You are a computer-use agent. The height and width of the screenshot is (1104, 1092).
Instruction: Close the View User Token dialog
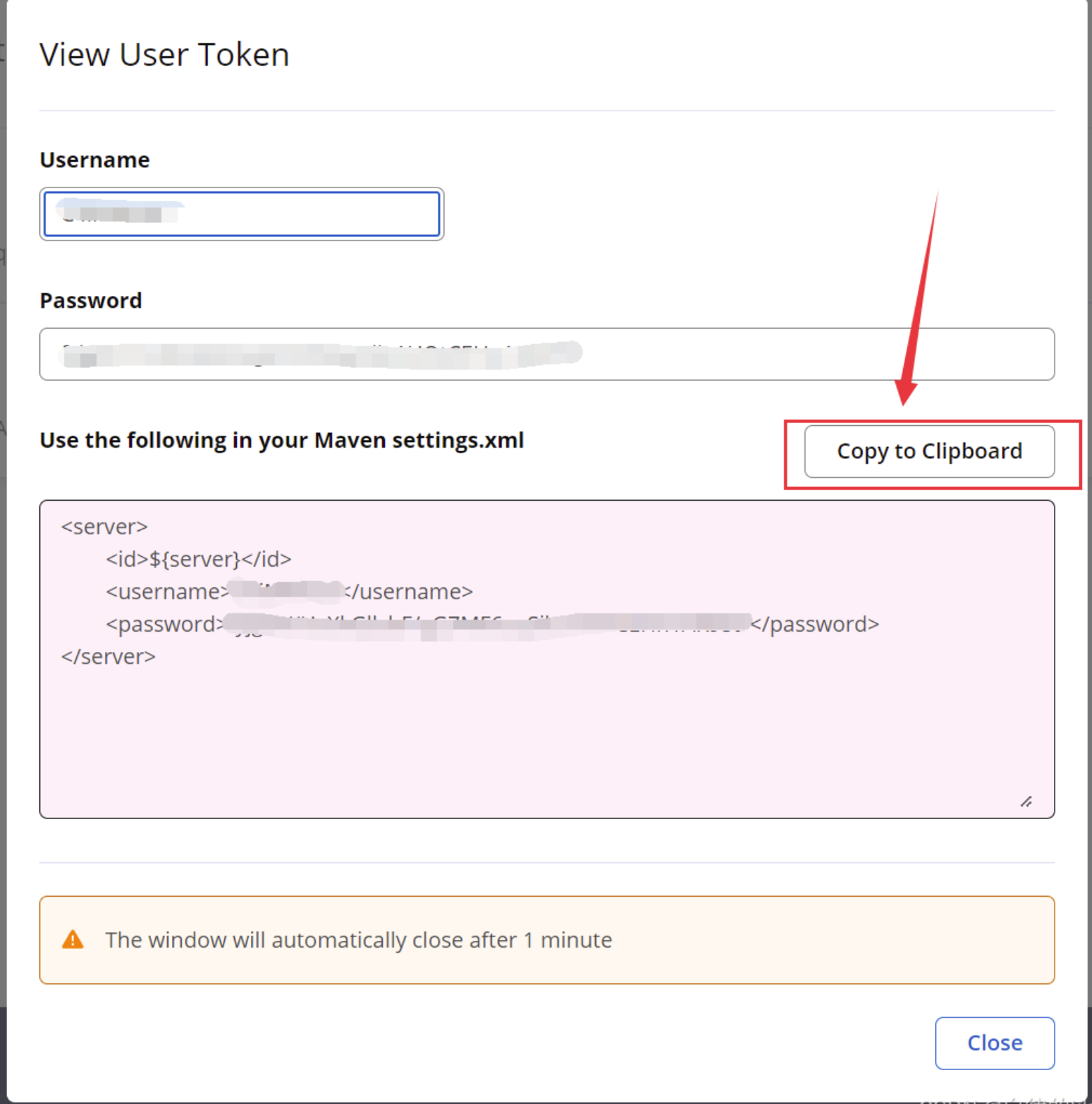tap(995, 1043)
